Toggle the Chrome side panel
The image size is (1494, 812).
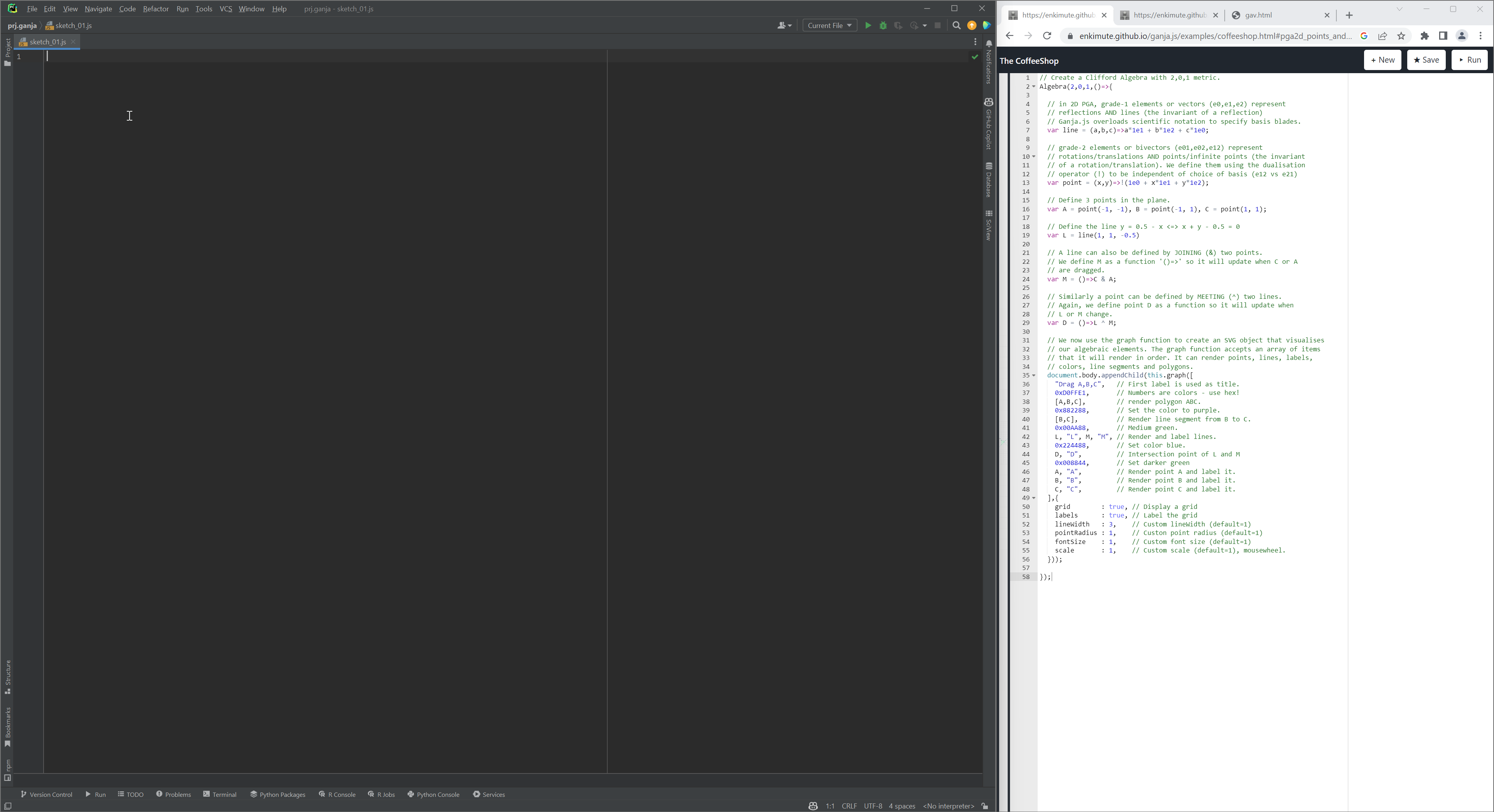point(1443,36)
